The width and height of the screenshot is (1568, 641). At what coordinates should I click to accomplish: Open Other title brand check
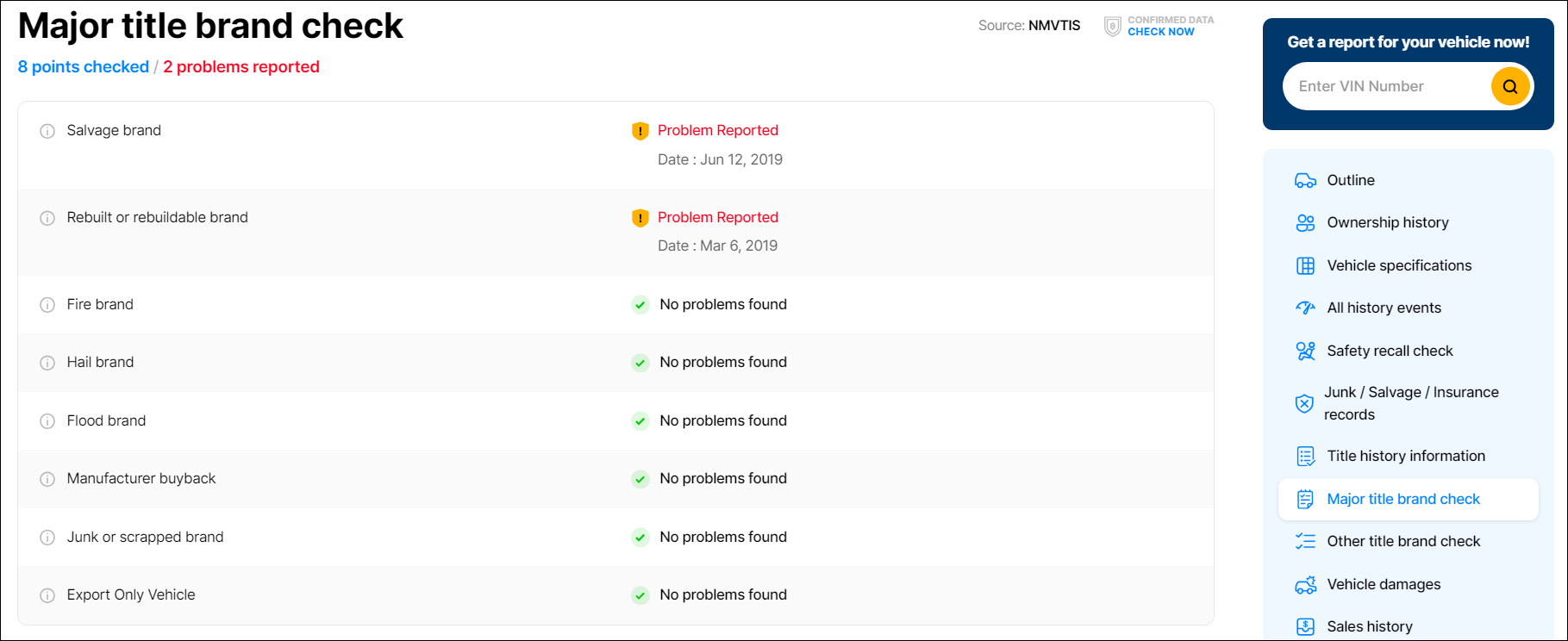(x=1402, y=541)
